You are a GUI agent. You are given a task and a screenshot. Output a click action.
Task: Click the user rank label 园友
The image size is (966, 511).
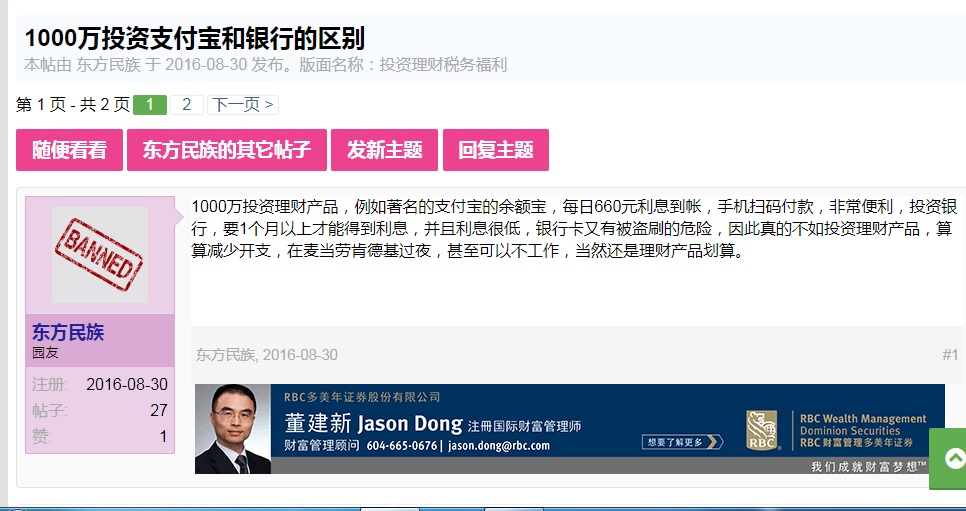pyautogui.click(x=45, y=353)
